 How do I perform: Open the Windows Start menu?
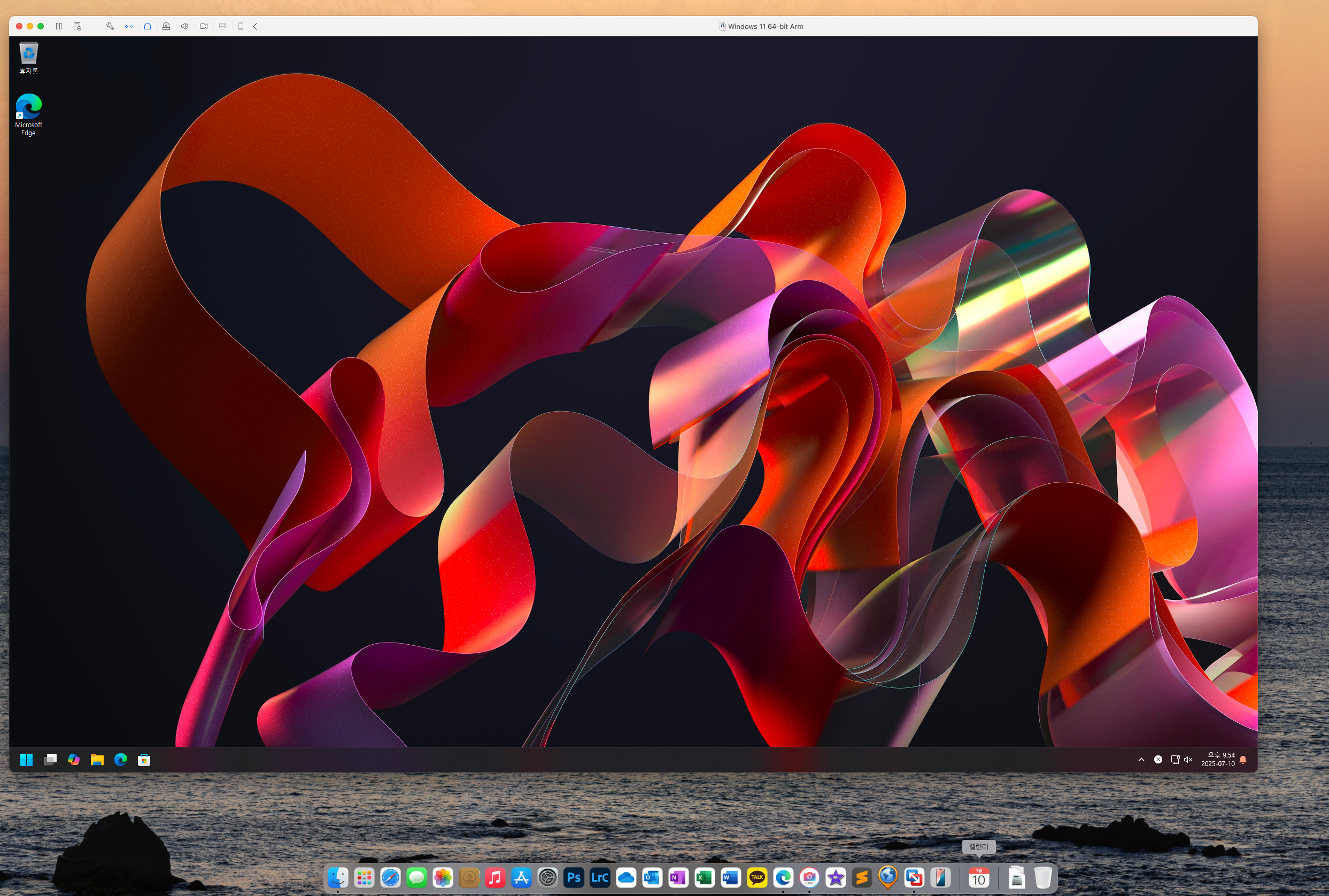coord(26,760)
